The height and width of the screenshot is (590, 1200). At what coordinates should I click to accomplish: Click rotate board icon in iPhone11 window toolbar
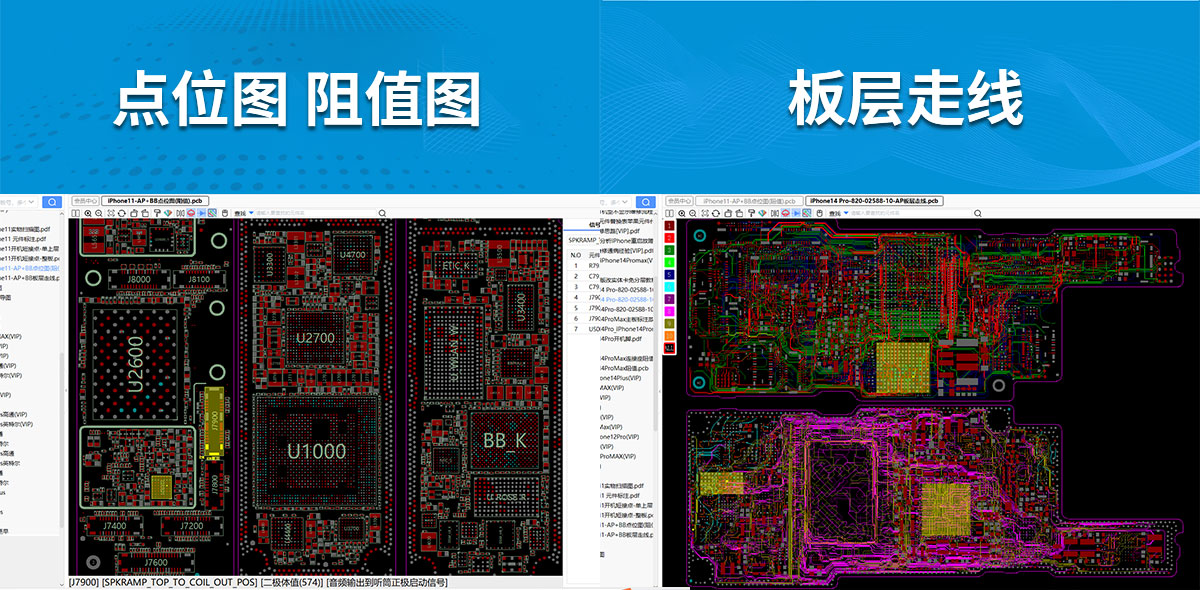point(122,213)
